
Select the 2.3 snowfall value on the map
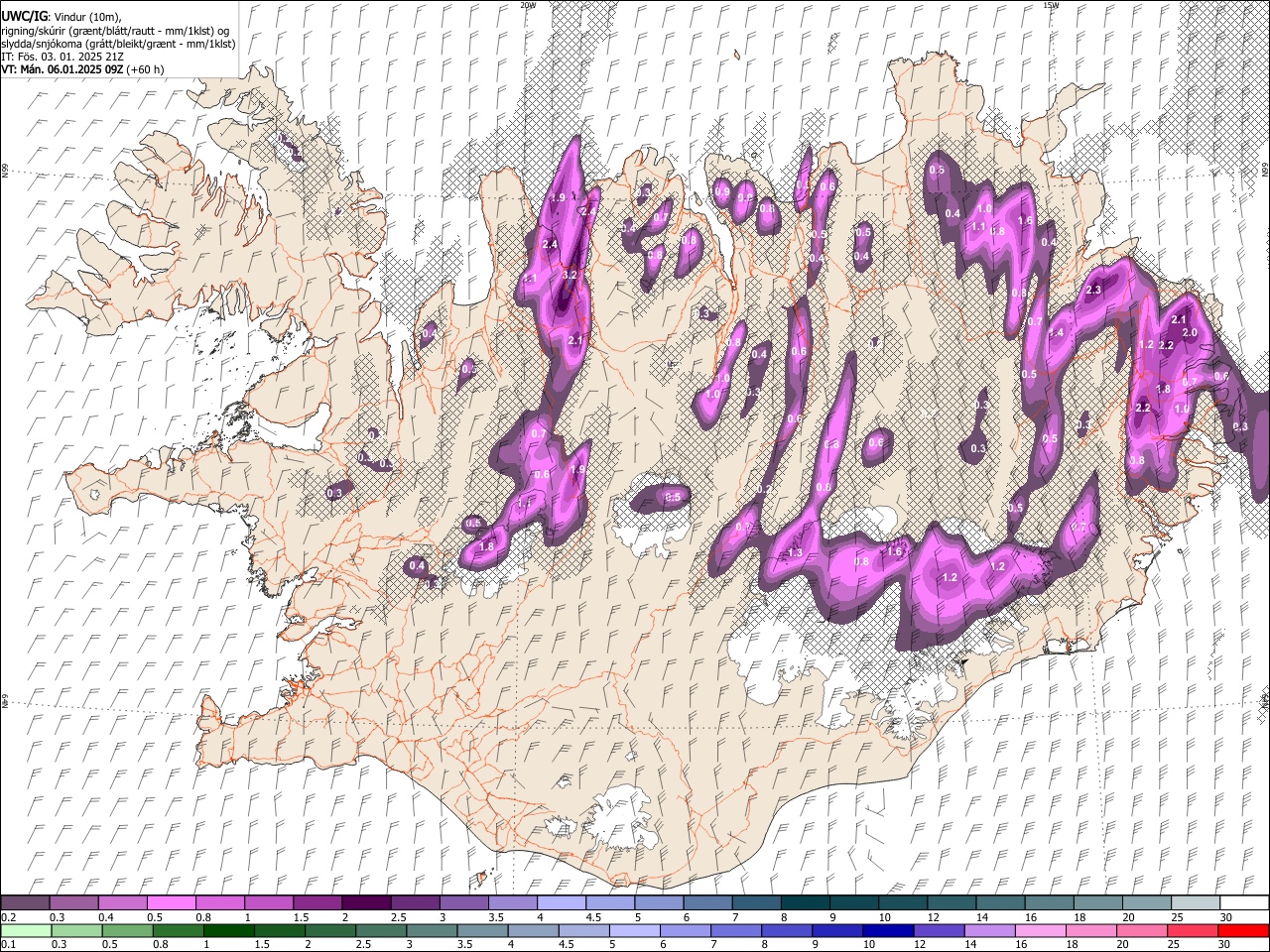click(1094, 290)
